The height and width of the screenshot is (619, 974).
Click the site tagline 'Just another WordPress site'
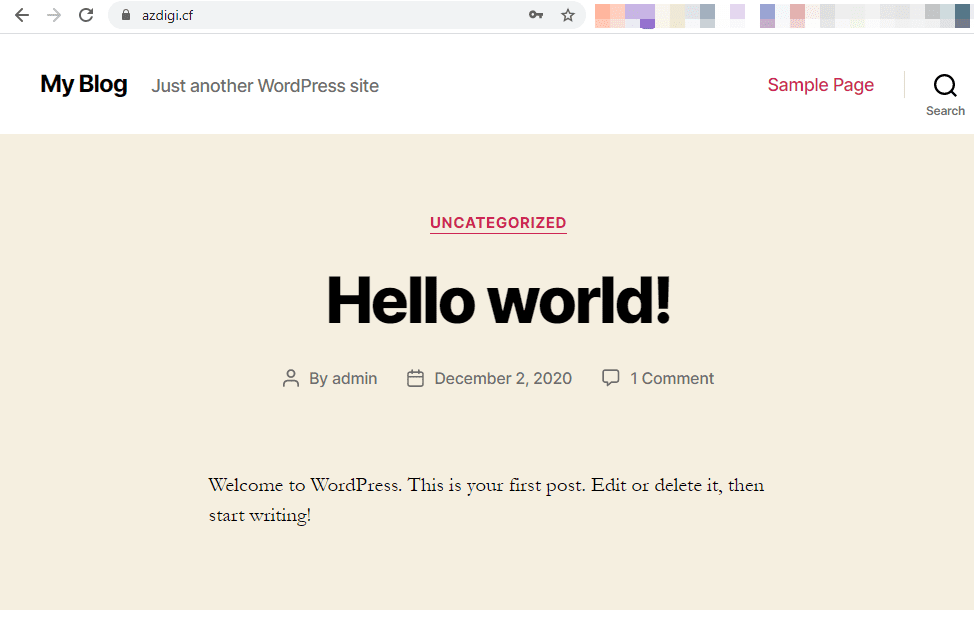click(x=265, y=86)
